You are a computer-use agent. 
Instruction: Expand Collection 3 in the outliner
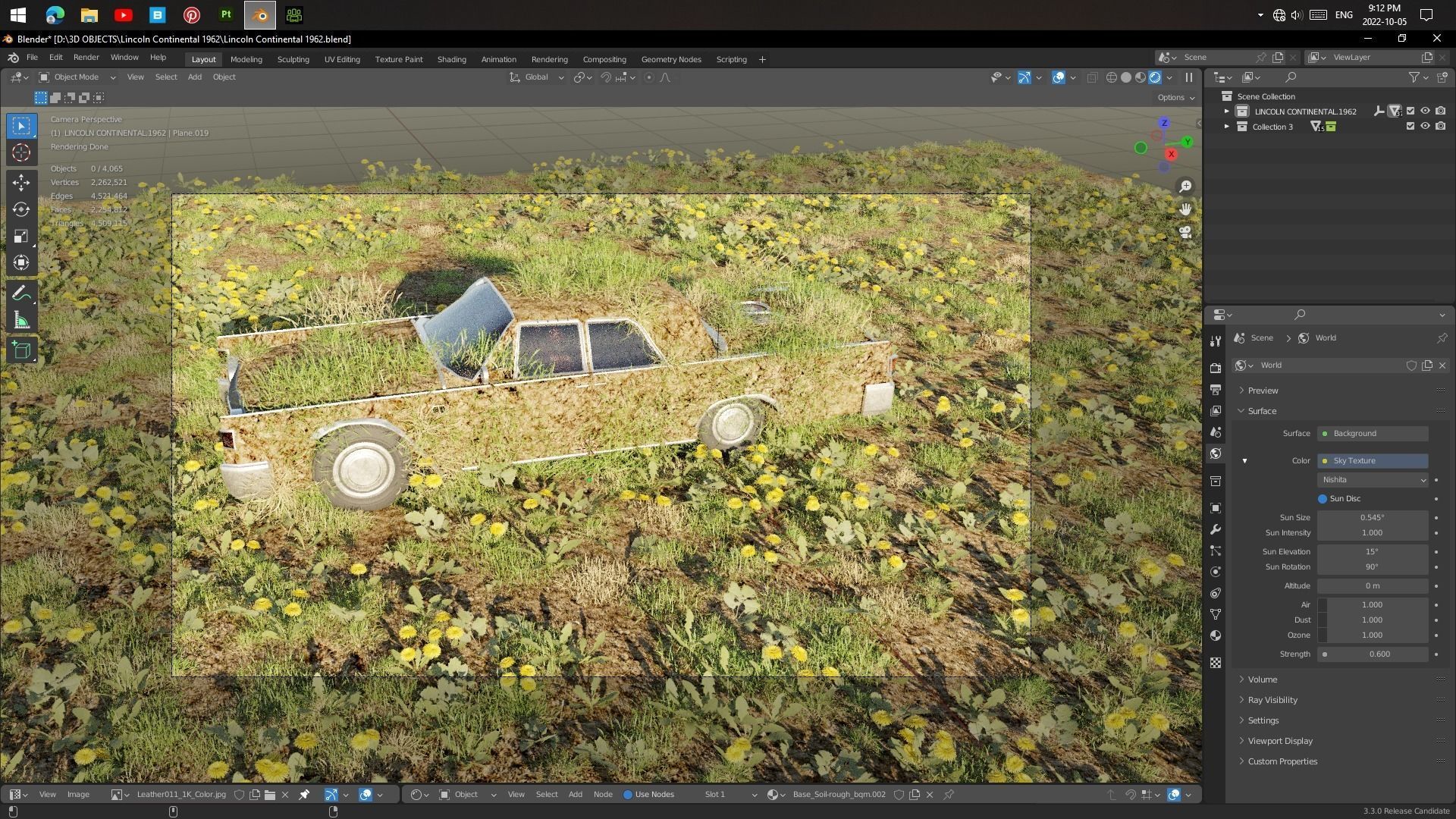1226,127
